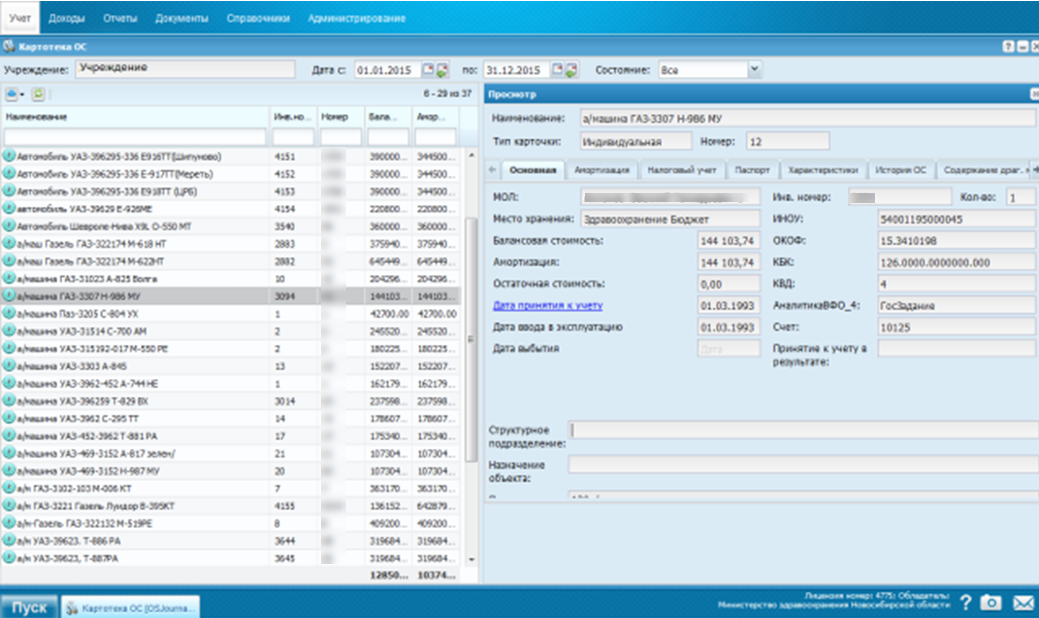Click the row icon for а/машина УАЗ-3303 А-845

pyautogui.click(x=9, y=366)
